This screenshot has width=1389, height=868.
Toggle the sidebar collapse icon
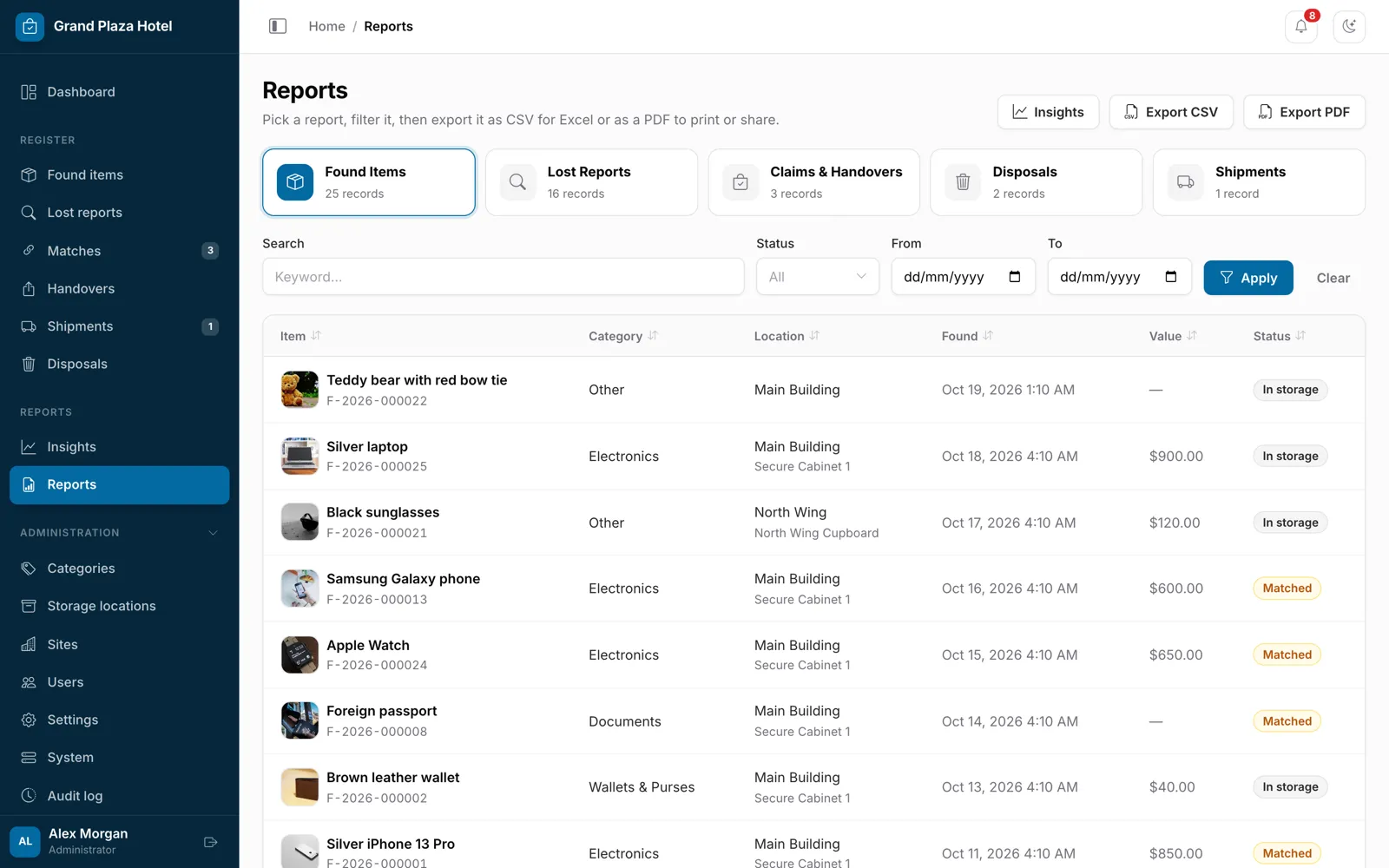[x=278, y=26]
